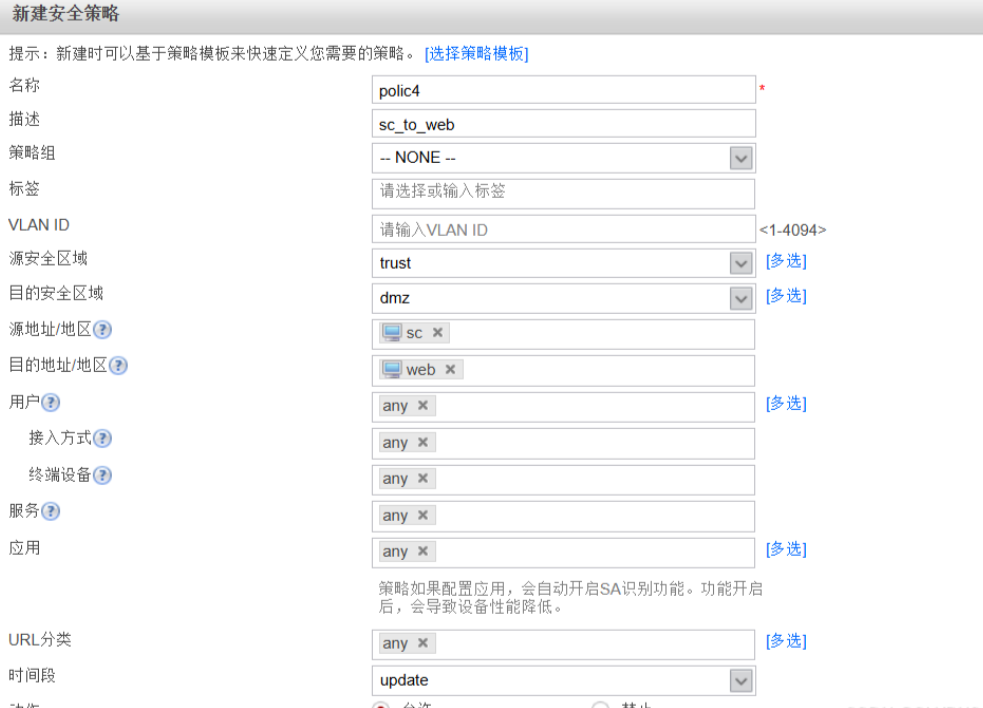Image resolution: width=983 pixels, height=708 pixels.
Task: Expand the 时间段 update dropdown
Action: tap(741, 681)
